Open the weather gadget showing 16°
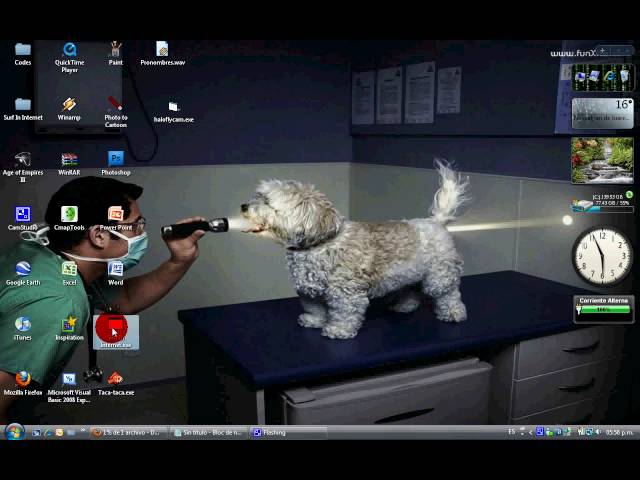This screenshot has width=640, height=480. [602, 113]
